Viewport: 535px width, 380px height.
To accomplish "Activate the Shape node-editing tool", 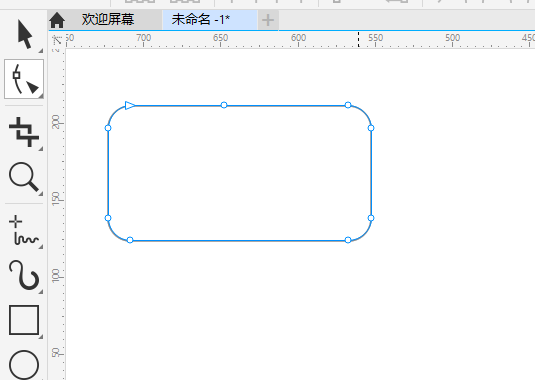I will coord(24,79).
